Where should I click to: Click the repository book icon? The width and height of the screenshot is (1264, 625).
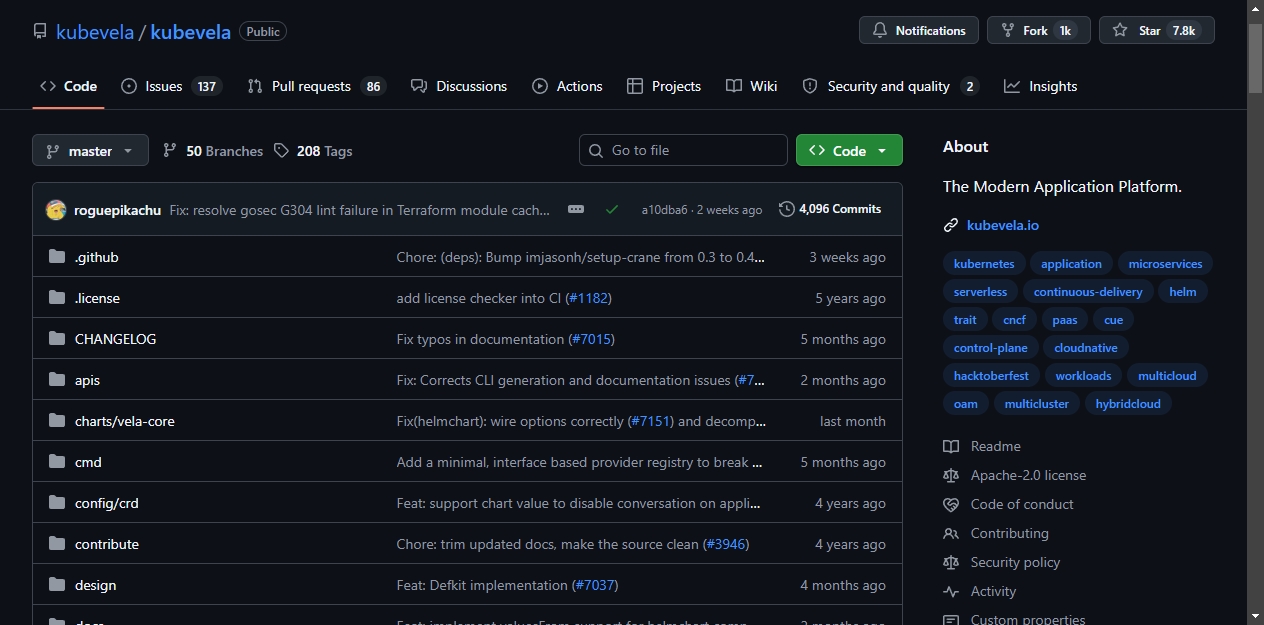[40, 32]
